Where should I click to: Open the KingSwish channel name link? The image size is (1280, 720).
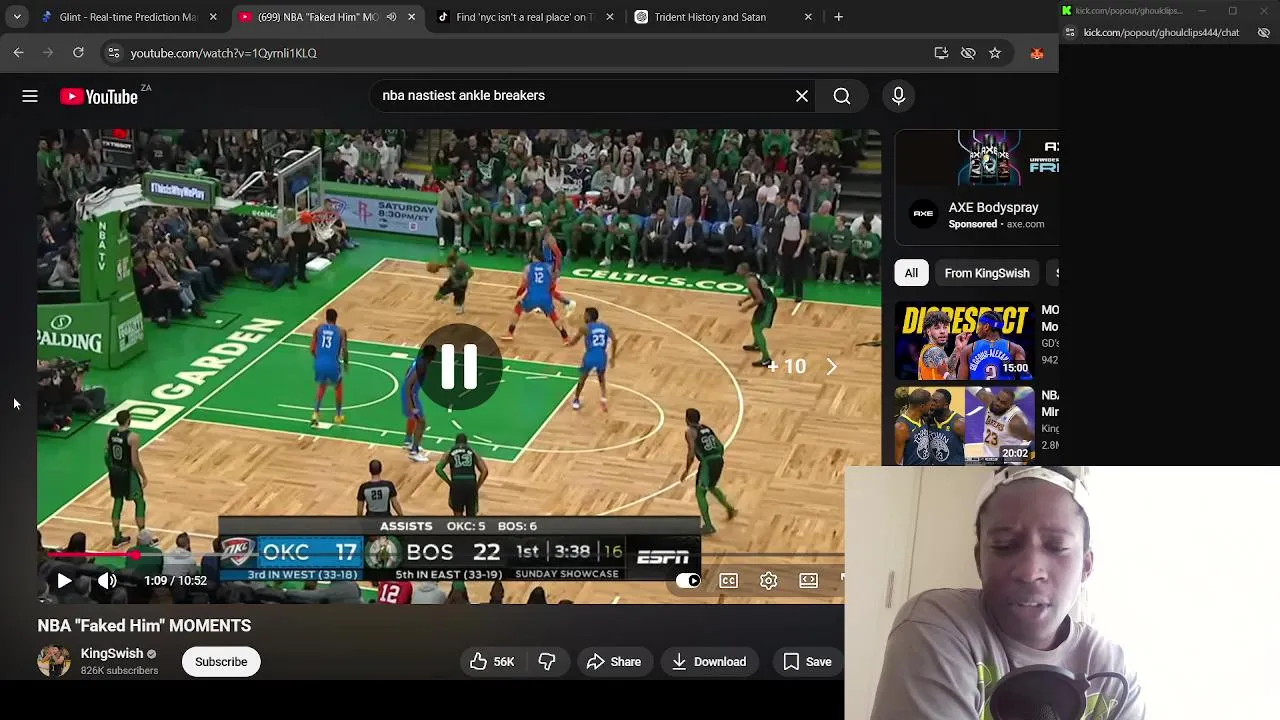(x=112, y=654)
